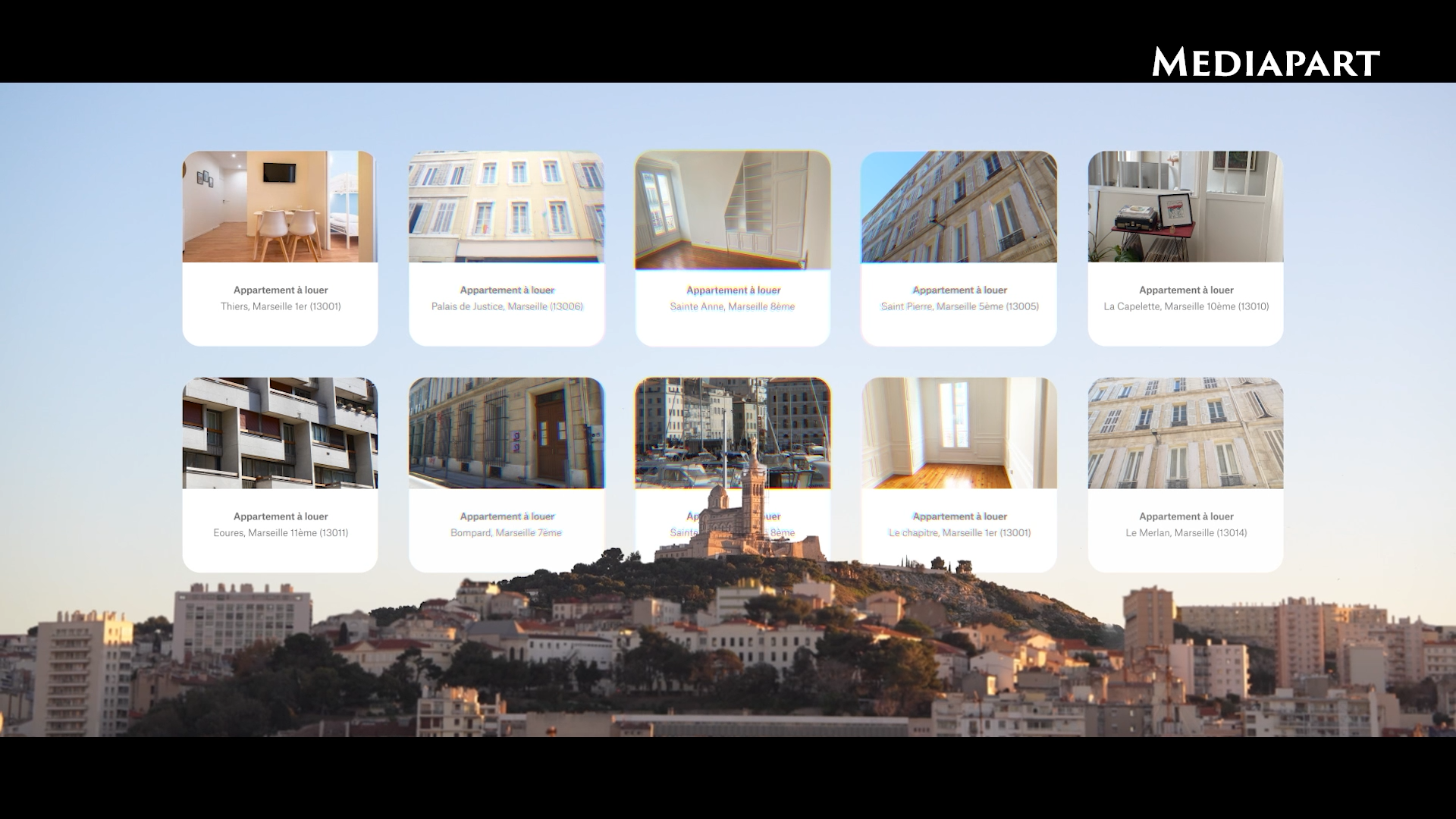Click 'Sainte Anne, Marseille 8ème' text
This screenshot has width=1456, height=819.
(x=733, y=306)
